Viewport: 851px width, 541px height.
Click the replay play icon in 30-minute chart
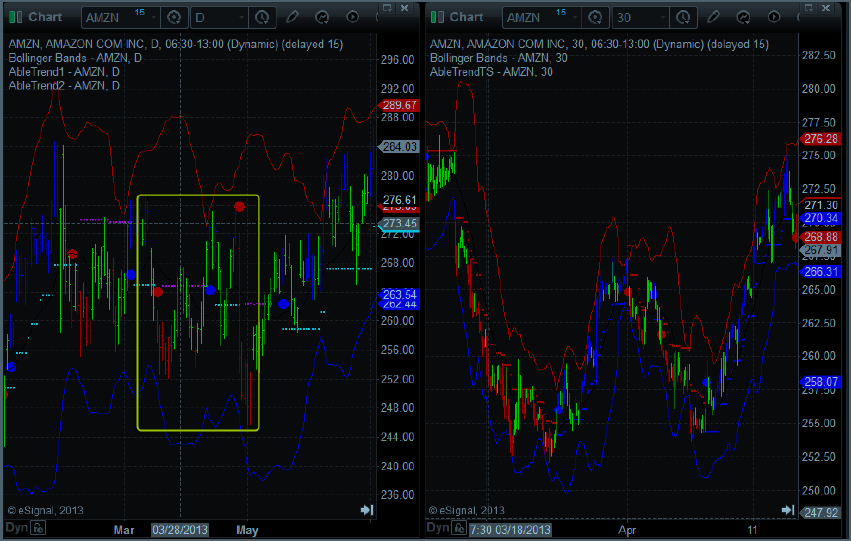pos(773,17)
